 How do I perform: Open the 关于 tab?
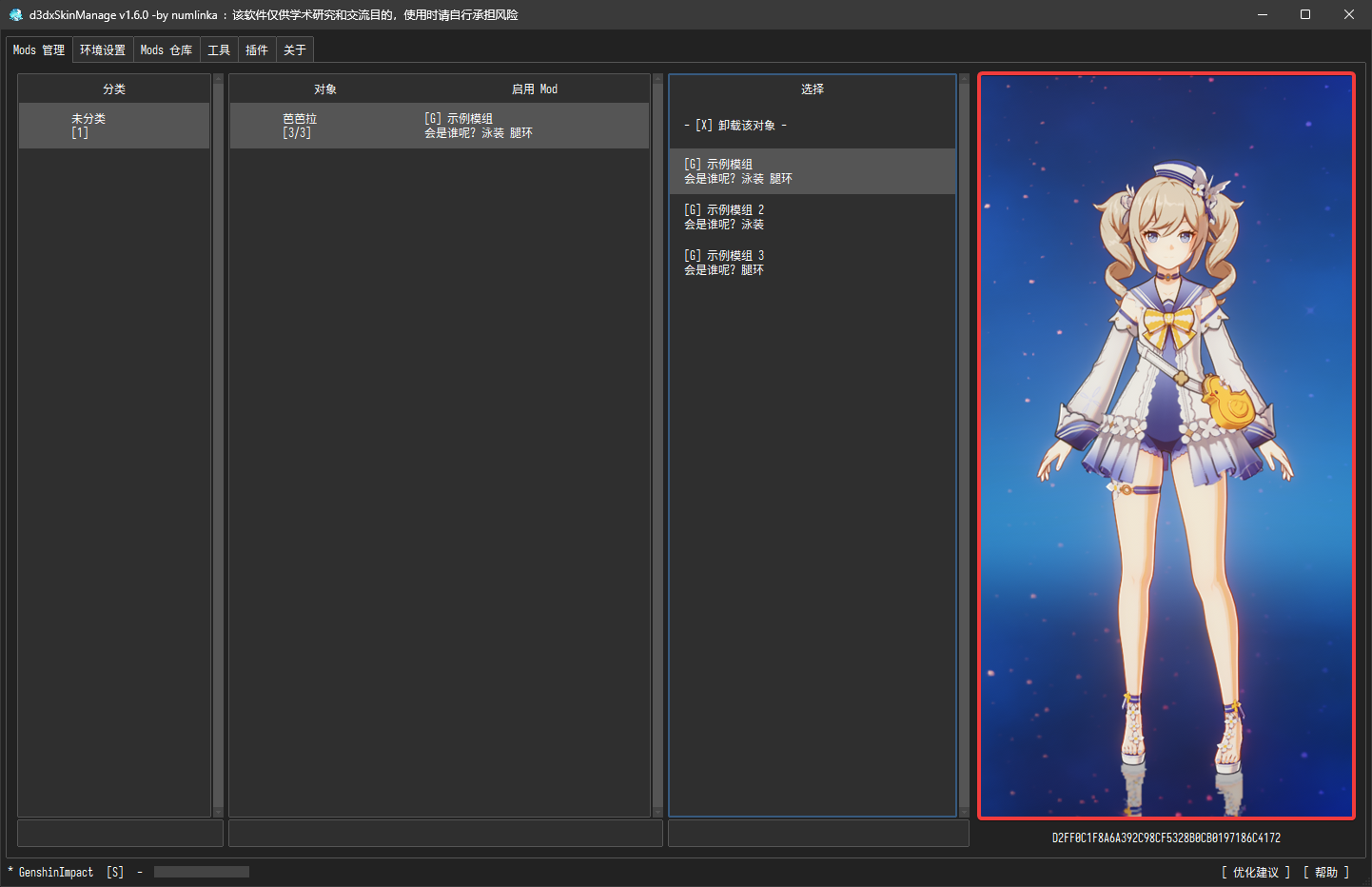point(295,50)
